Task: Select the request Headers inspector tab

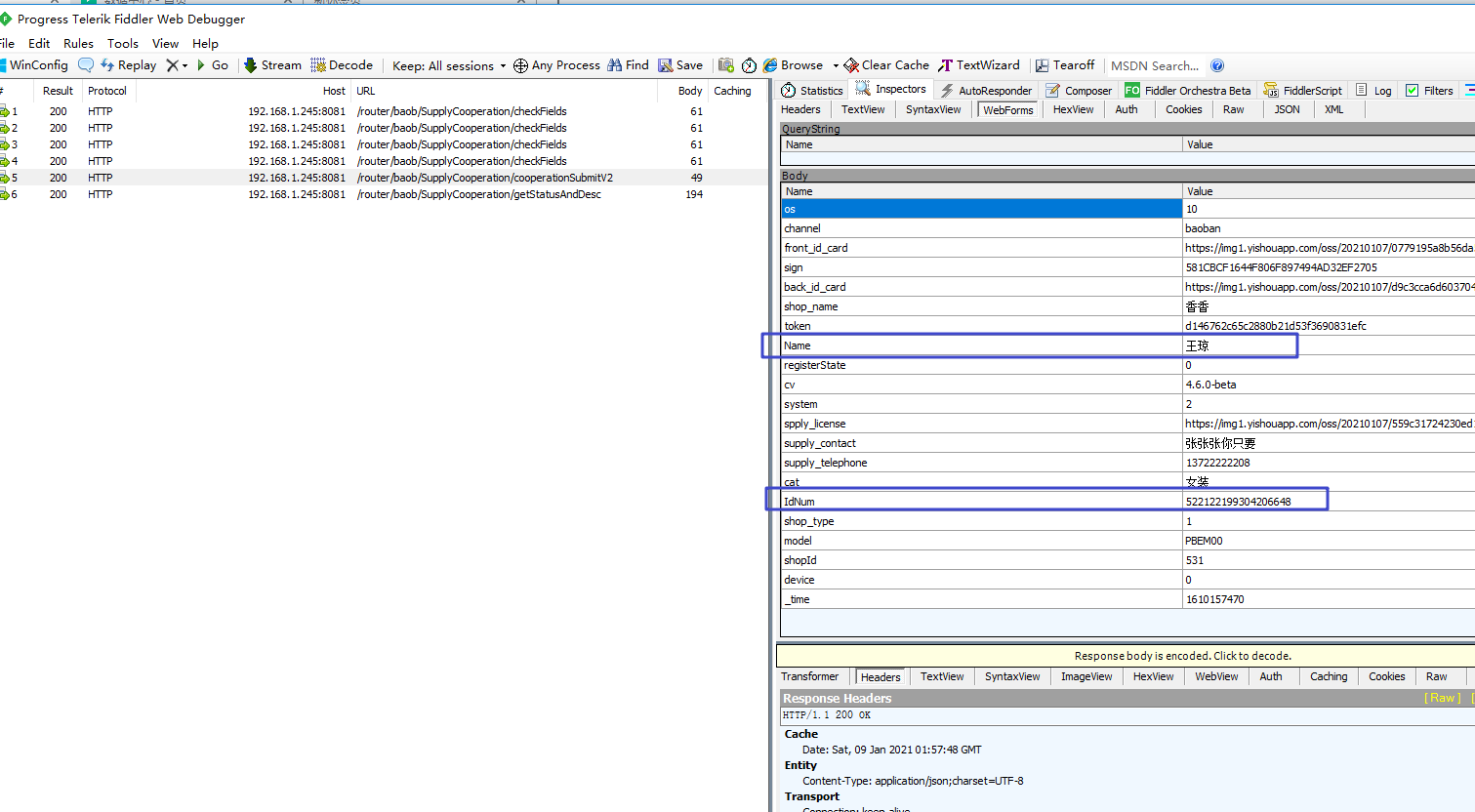Action: tap(800, 109)
